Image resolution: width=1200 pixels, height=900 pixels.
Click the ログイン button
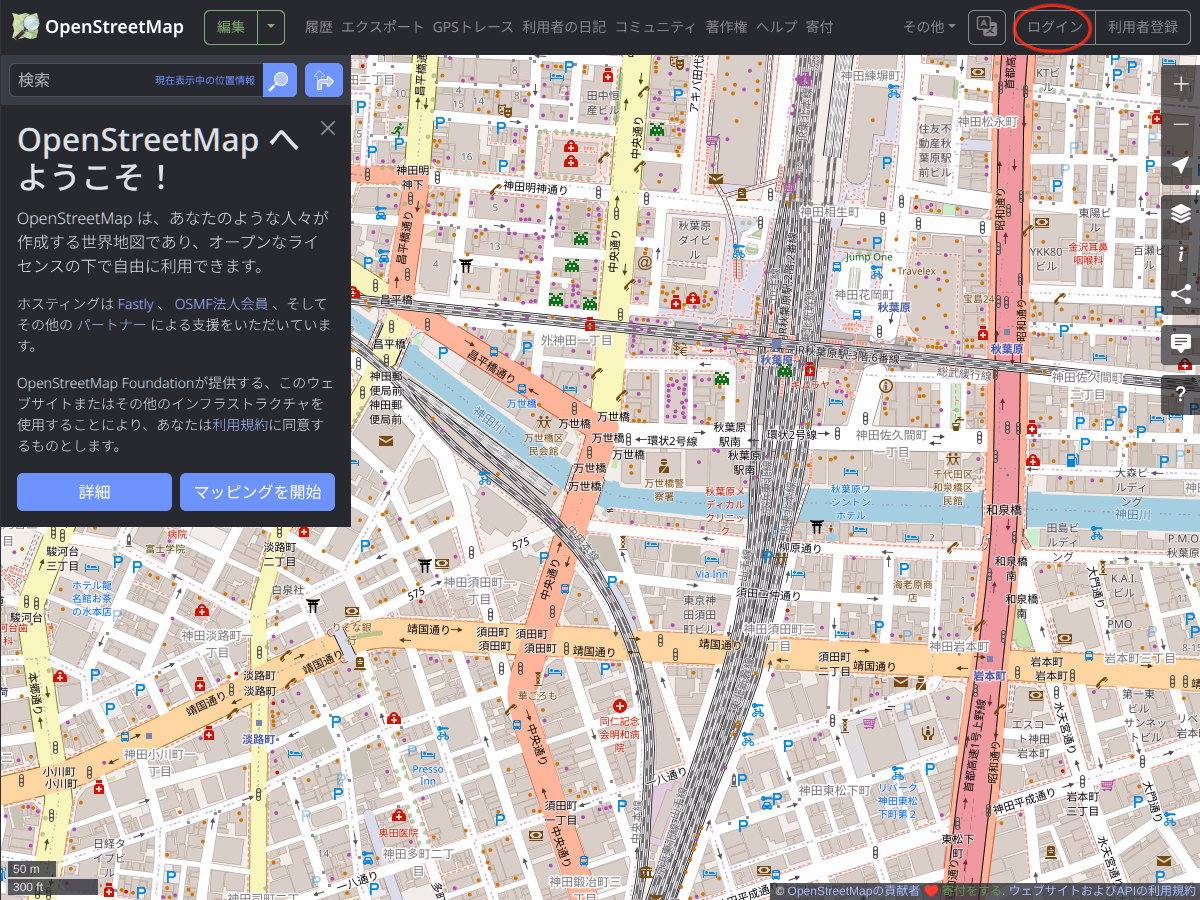[x=1055, y=27]
